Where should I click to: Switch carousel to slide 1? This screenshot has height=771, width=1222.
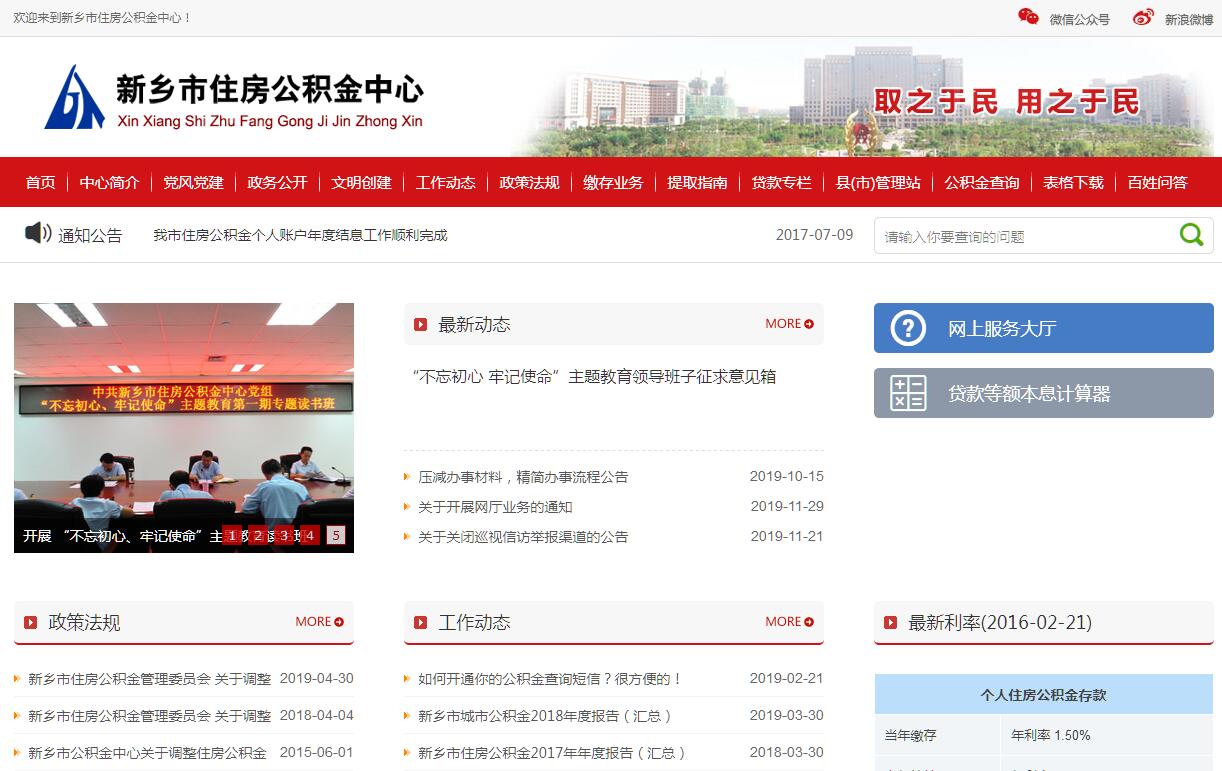[232, 535]
